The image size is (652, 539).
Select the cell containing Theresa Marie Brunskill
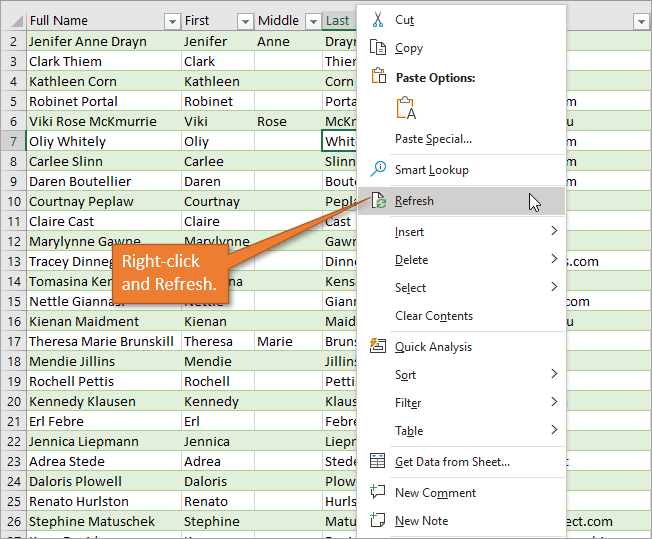point(102,341)
